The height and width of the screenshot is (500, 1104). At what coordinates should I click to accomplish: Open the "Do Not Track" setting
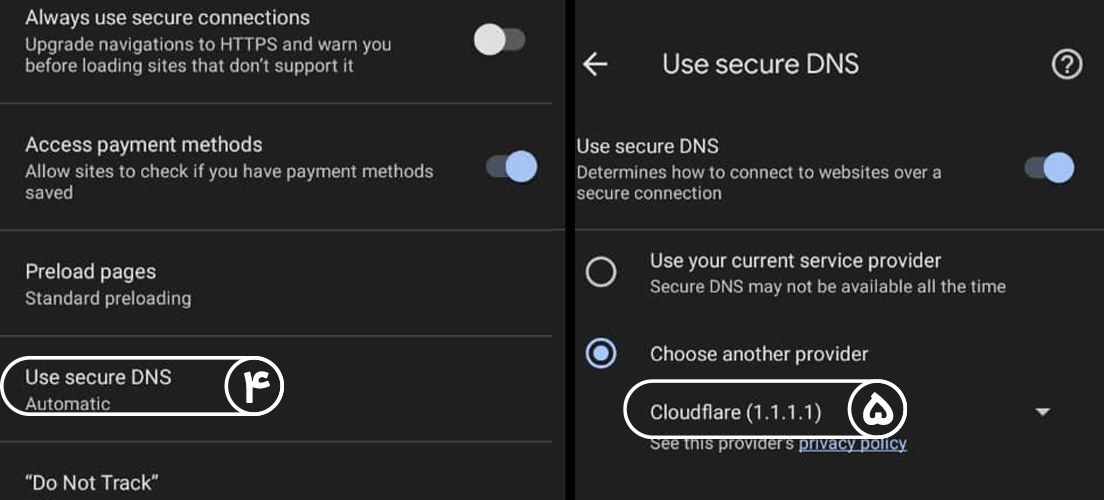tap(92, 482)
